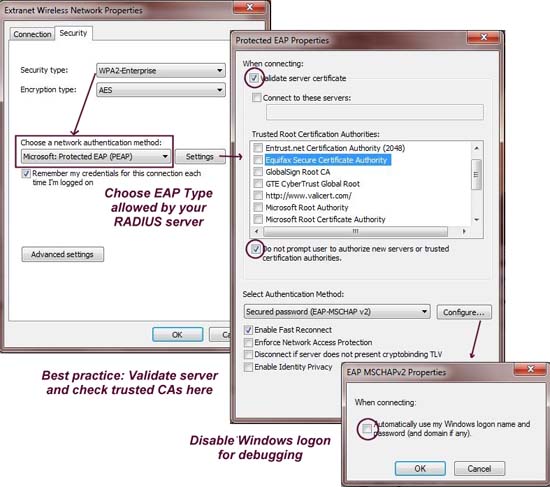Check Microsoft Root Authority checkbox
This screenshot has height=487, width=550.
(x=258, y=207)
